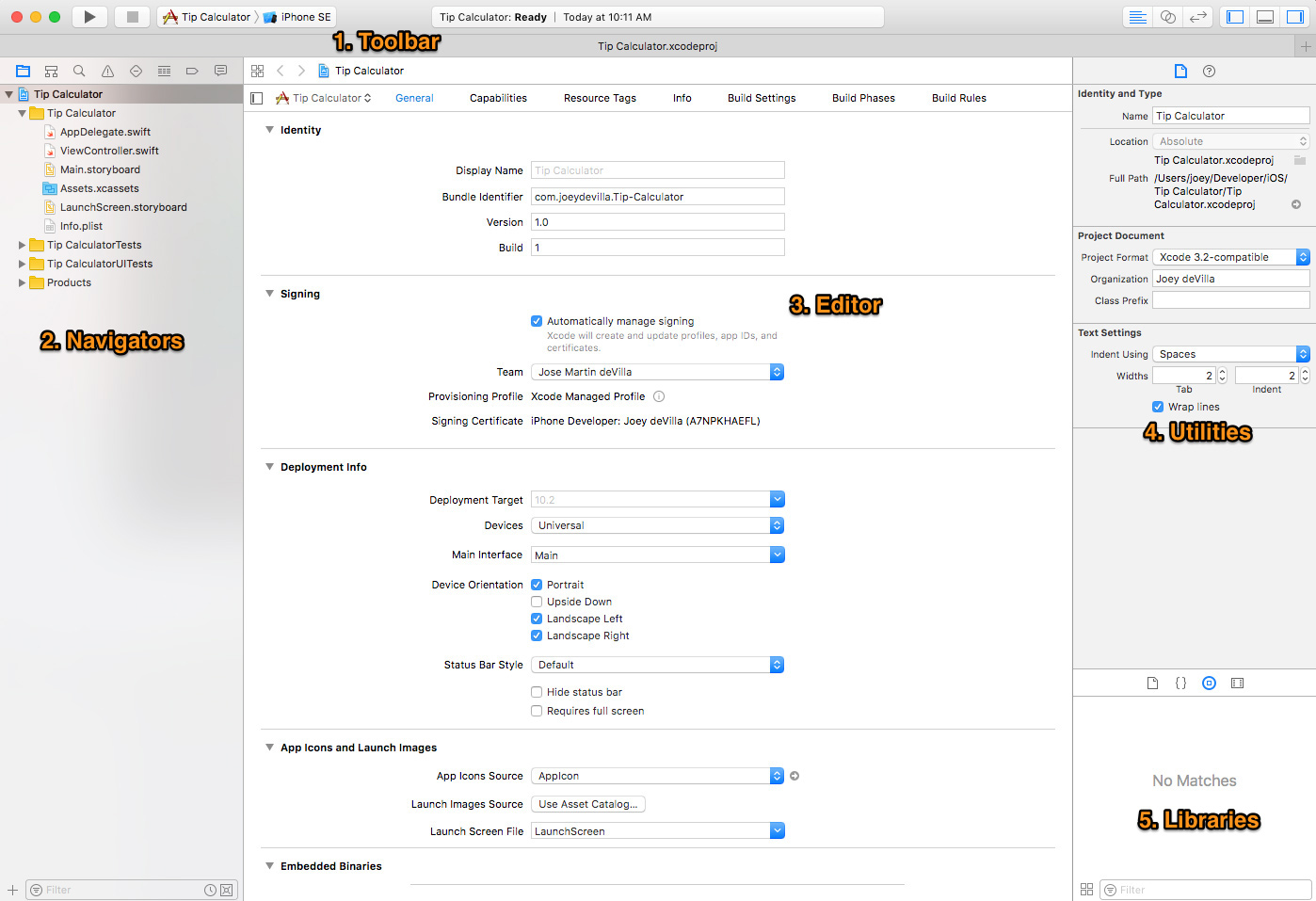Open the App Icons Source dropdown
Image resolution: width=1316 pixels, height=901 pixels.
[658, 776]
